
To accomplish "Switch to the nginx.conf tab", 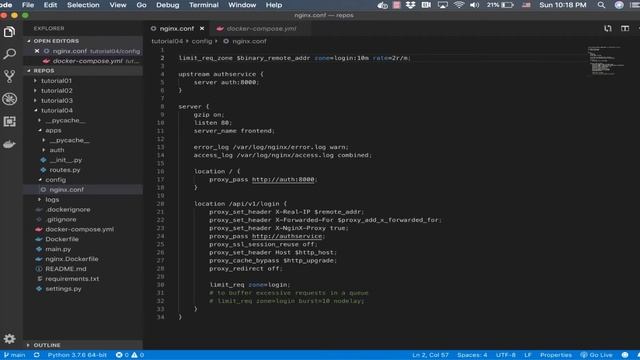I will coord(177,29).
